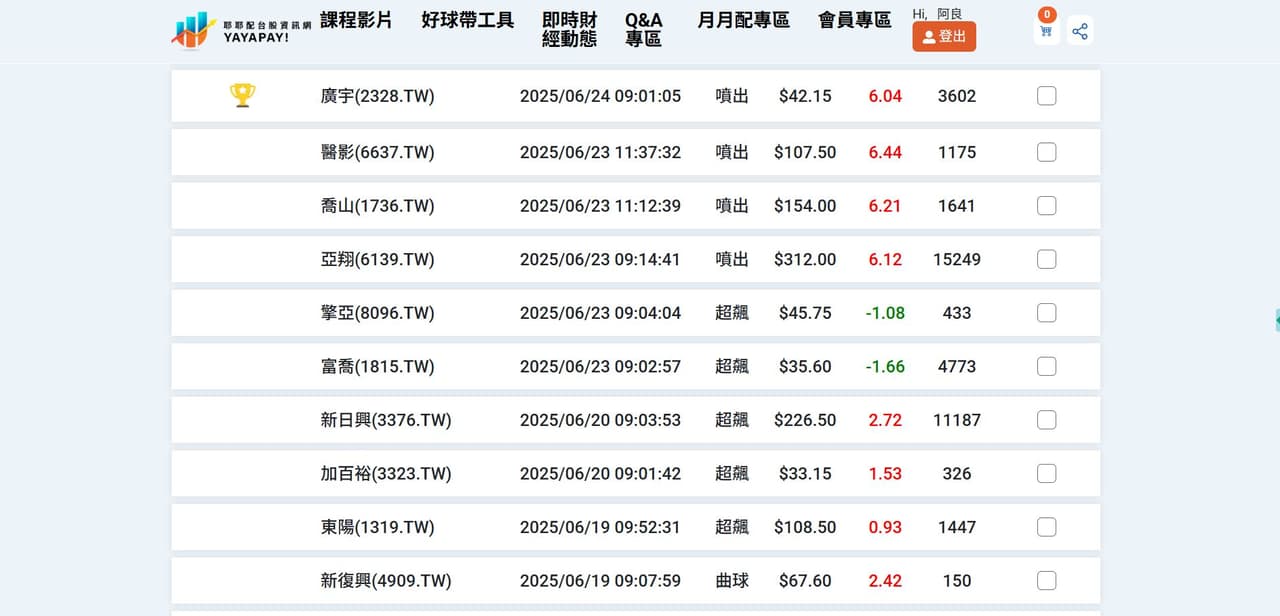Click stock name 富喬(1815.TW)
The image size is (1280, 616).
click(377, 366)
